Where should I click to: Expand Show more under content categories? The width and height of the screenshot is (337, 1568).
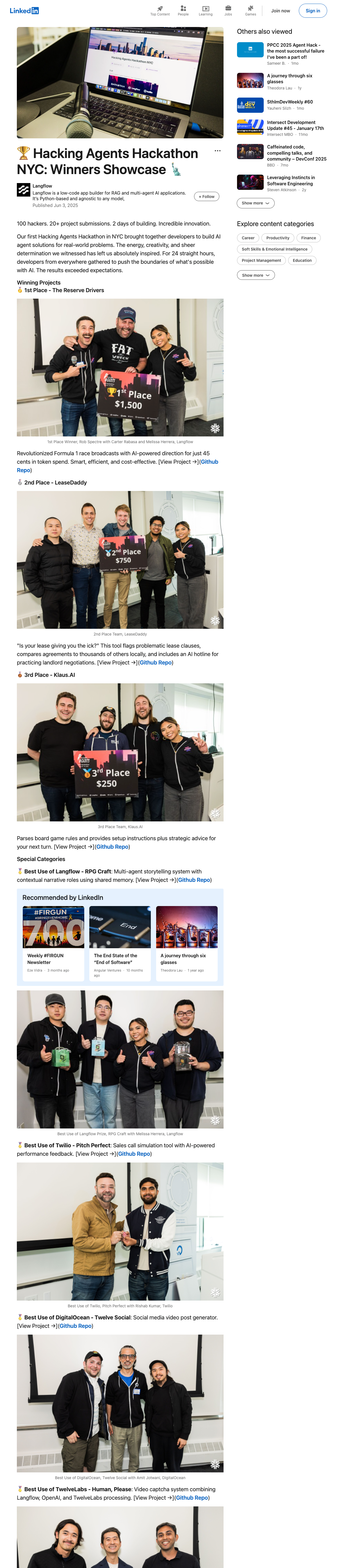point(256,275)
